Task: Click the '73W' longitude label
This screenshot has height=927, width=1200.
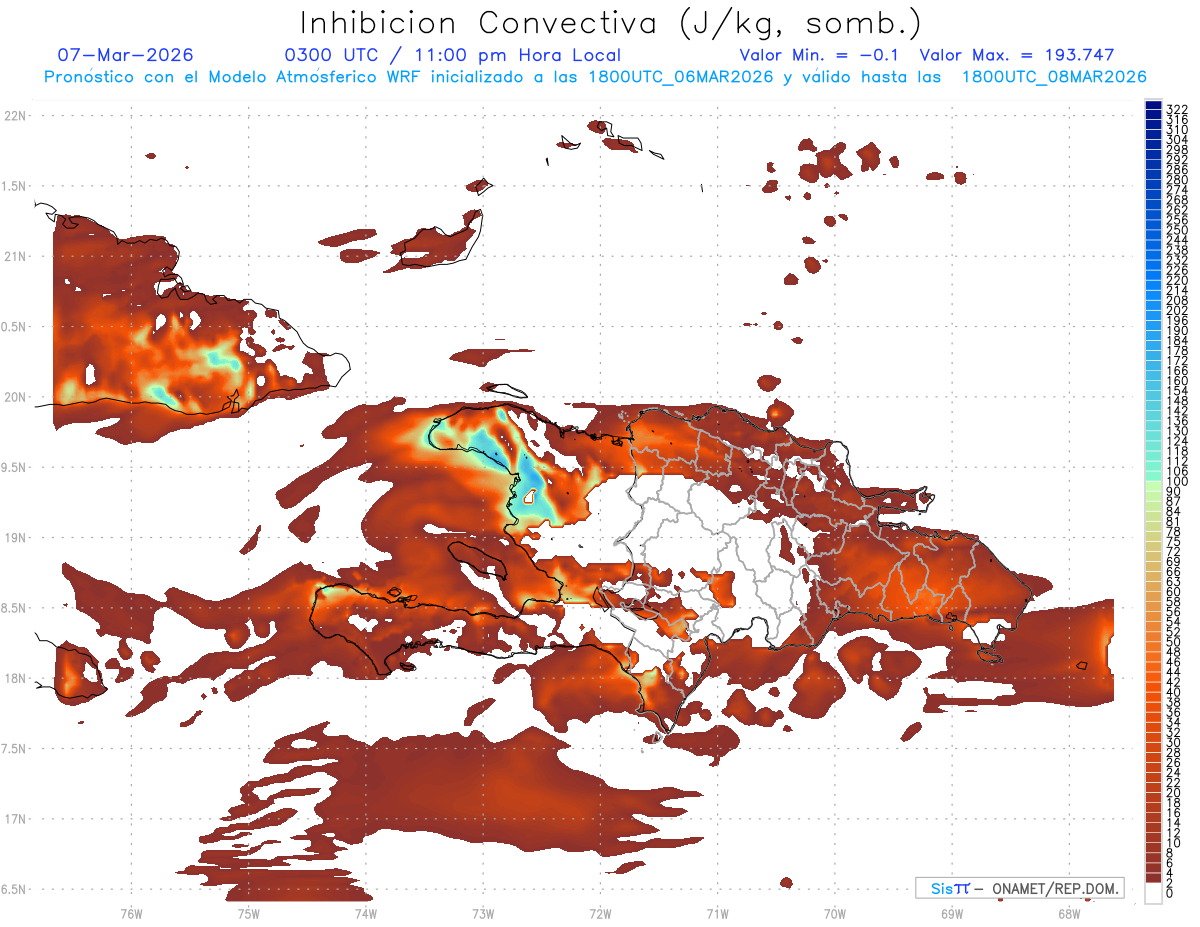Action: point(483,913)
